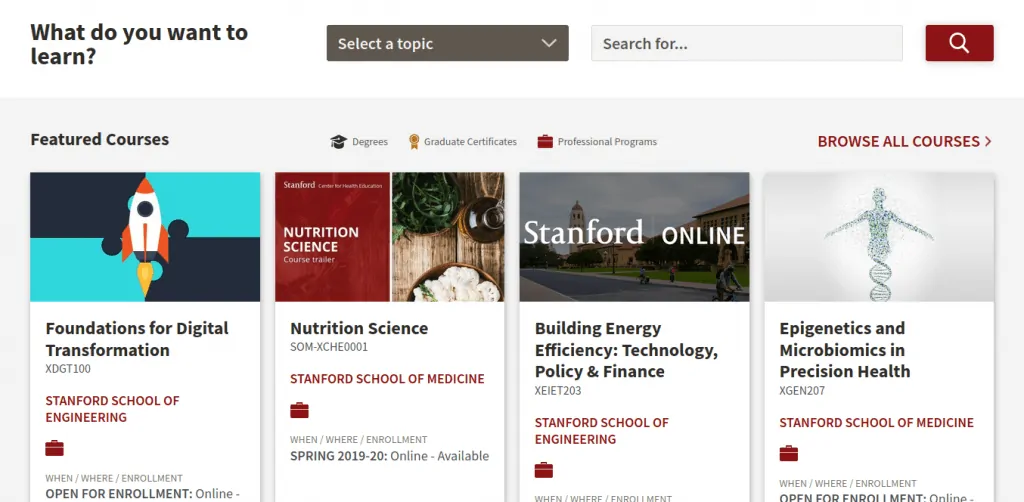
Task: Click the down arrow on topic dropdown
Action: click(549, 43)
